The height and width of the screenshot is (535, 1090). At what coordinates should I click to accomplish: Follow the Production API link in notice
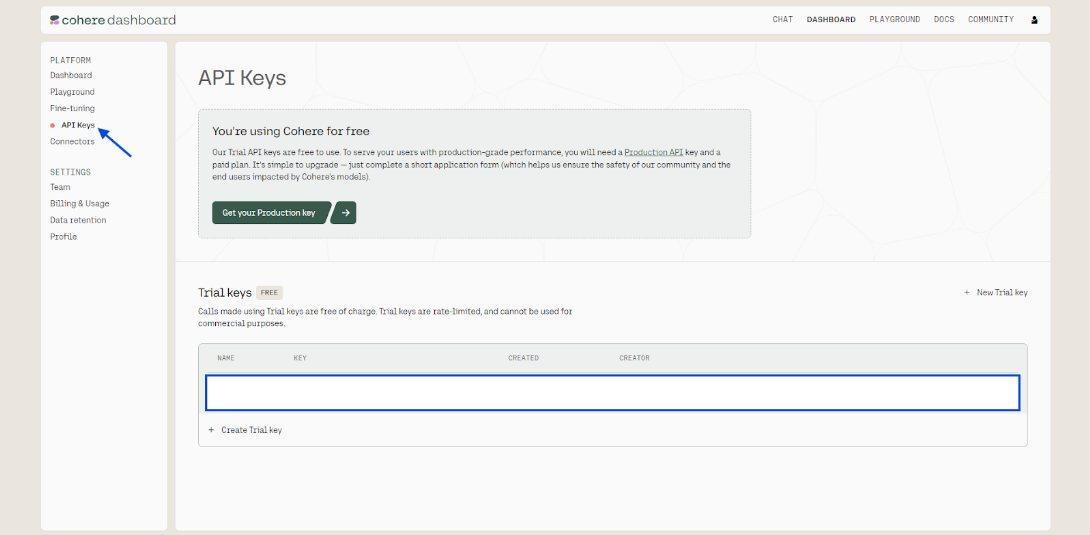(654, 152)
